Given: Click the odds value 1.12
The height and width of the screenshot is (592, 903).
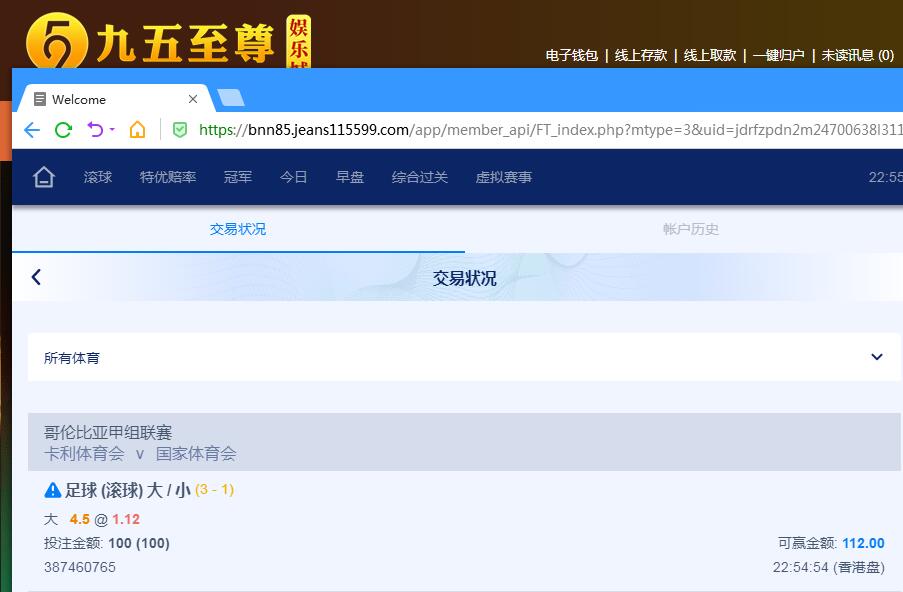Looking at the screenshot, I should coord(126,519).
